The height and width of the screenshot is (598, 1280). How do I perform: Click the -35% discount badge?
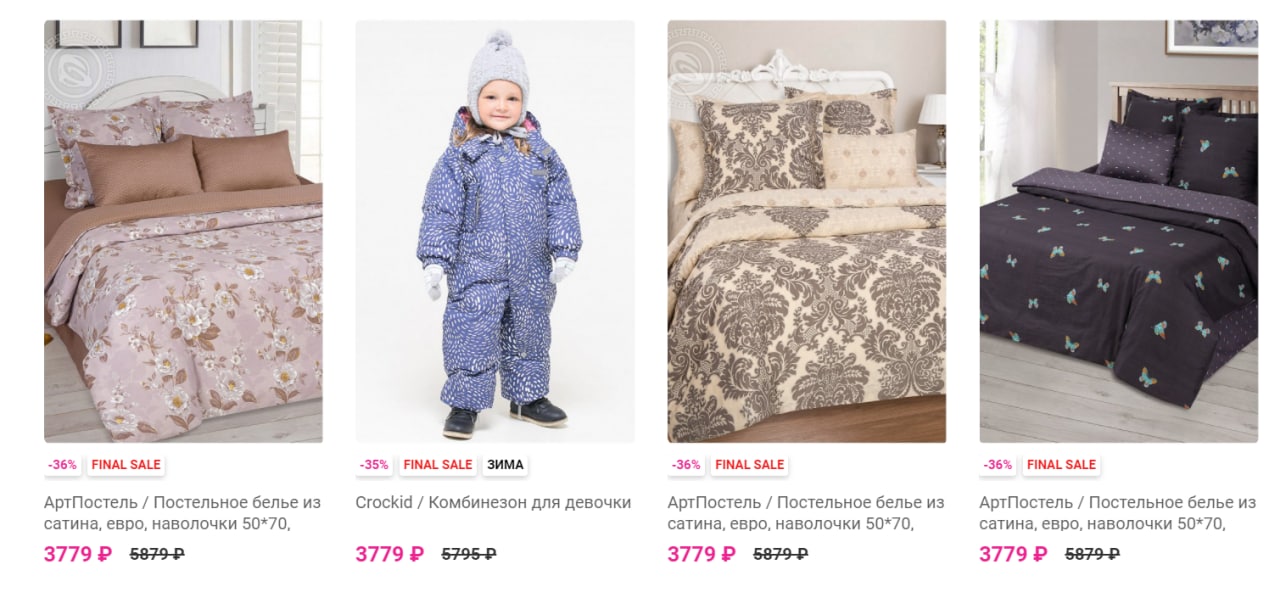[374, 465]
